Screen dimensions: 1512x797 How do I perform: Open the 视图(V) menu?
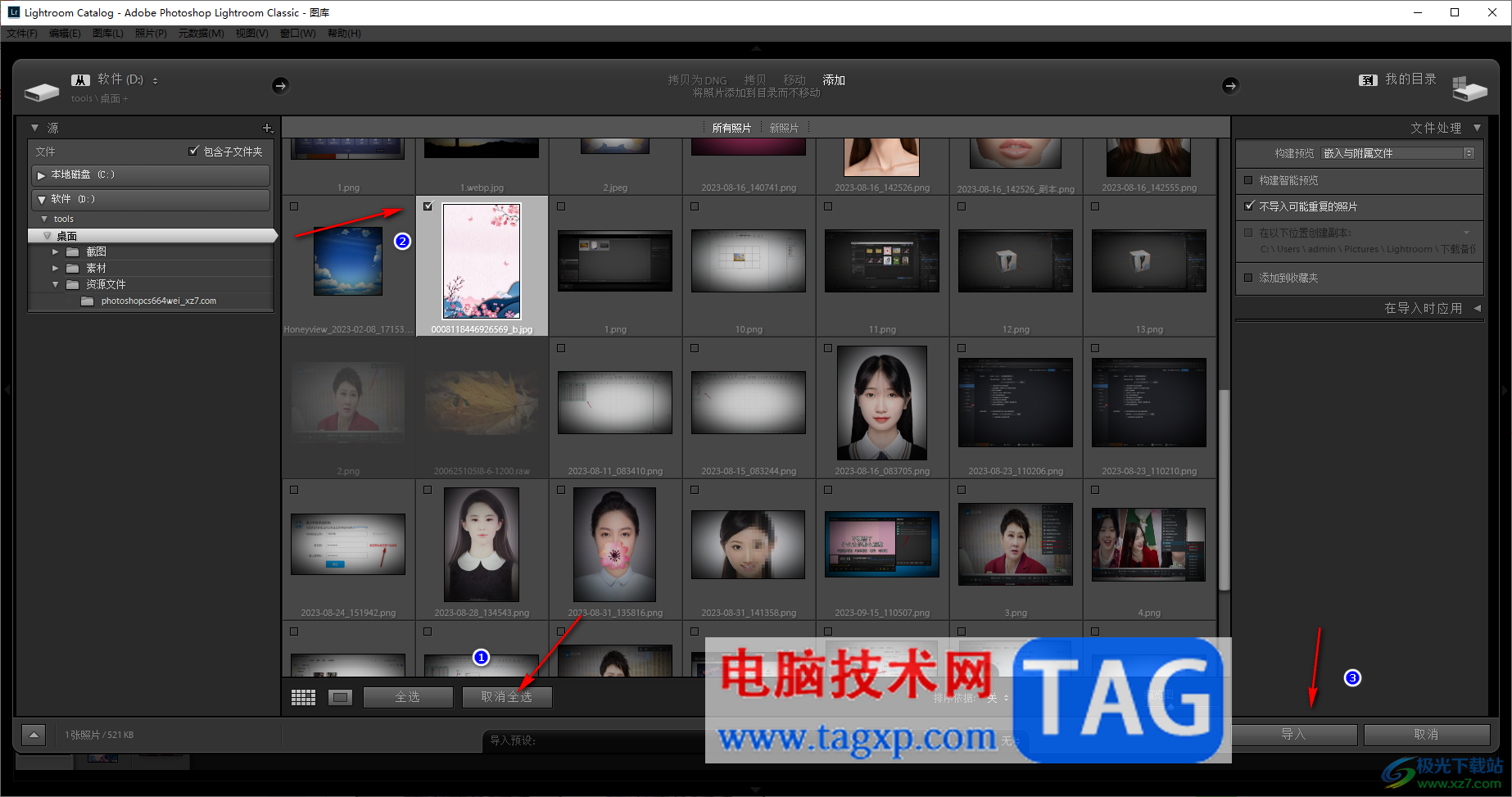click(251, 34)
